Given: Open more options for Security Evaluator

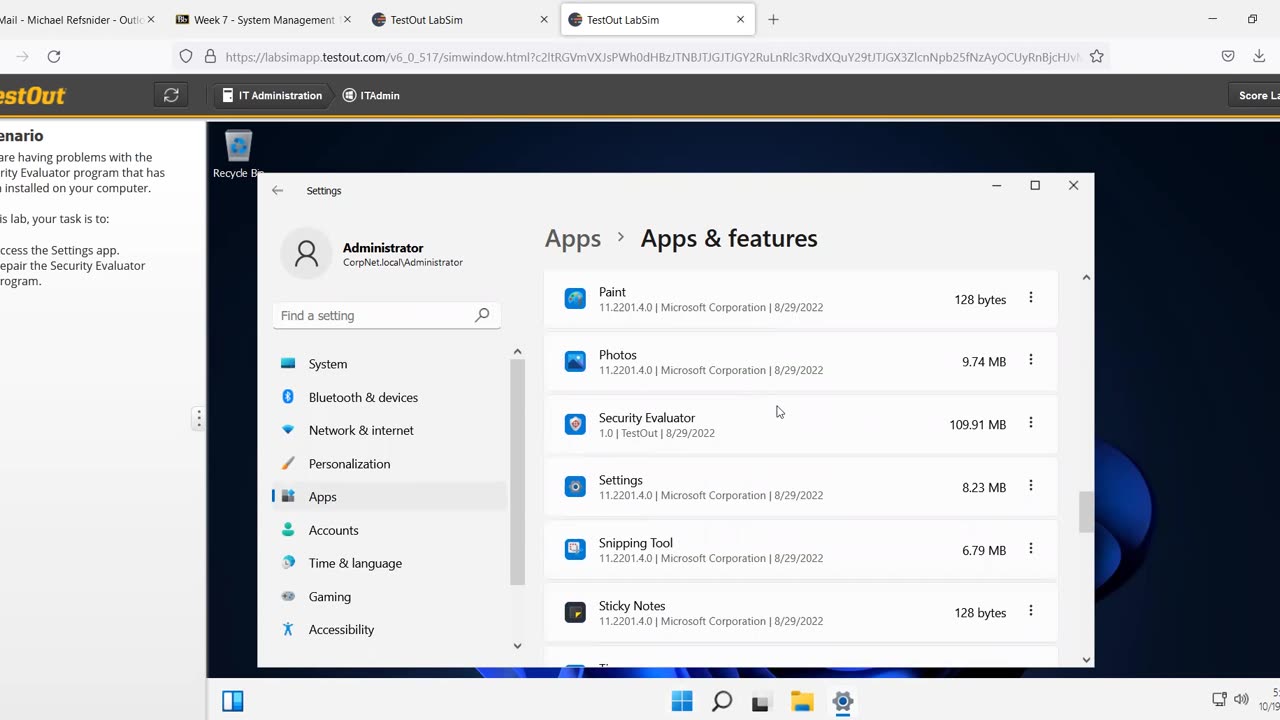Looking at the screenshot, I should 1031,423.
